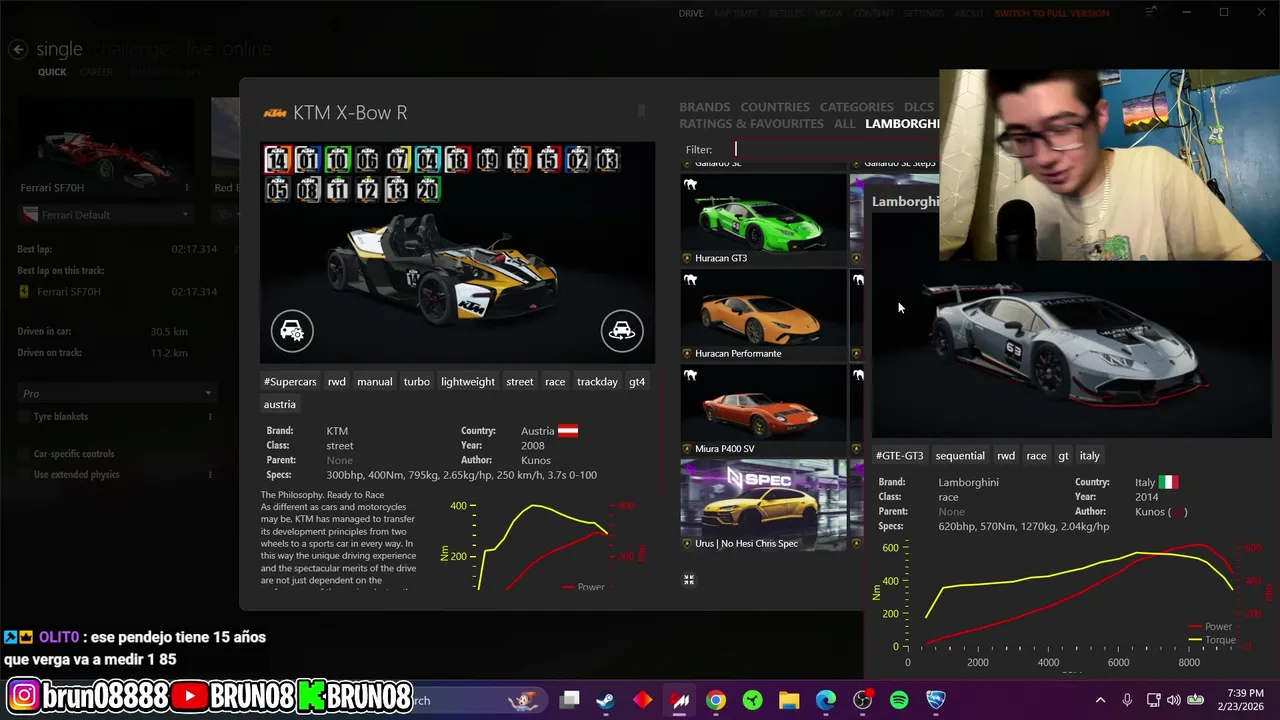Click the #GTE-GT3 tag on Lamborghini preview

click(900, 456)
